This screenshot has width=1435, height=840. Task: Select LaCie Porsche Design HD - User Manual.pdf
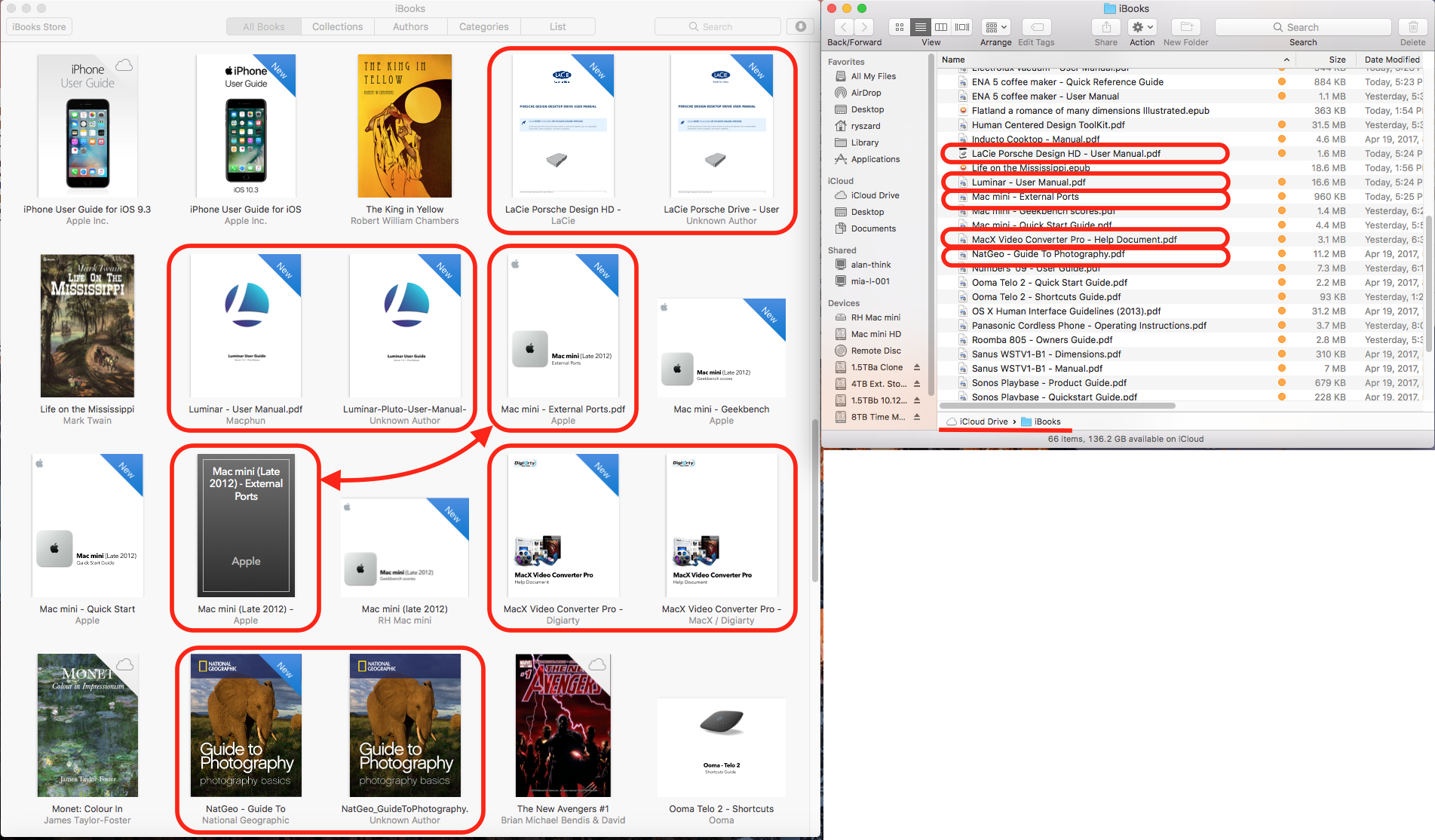click(x=1066, y=154)
